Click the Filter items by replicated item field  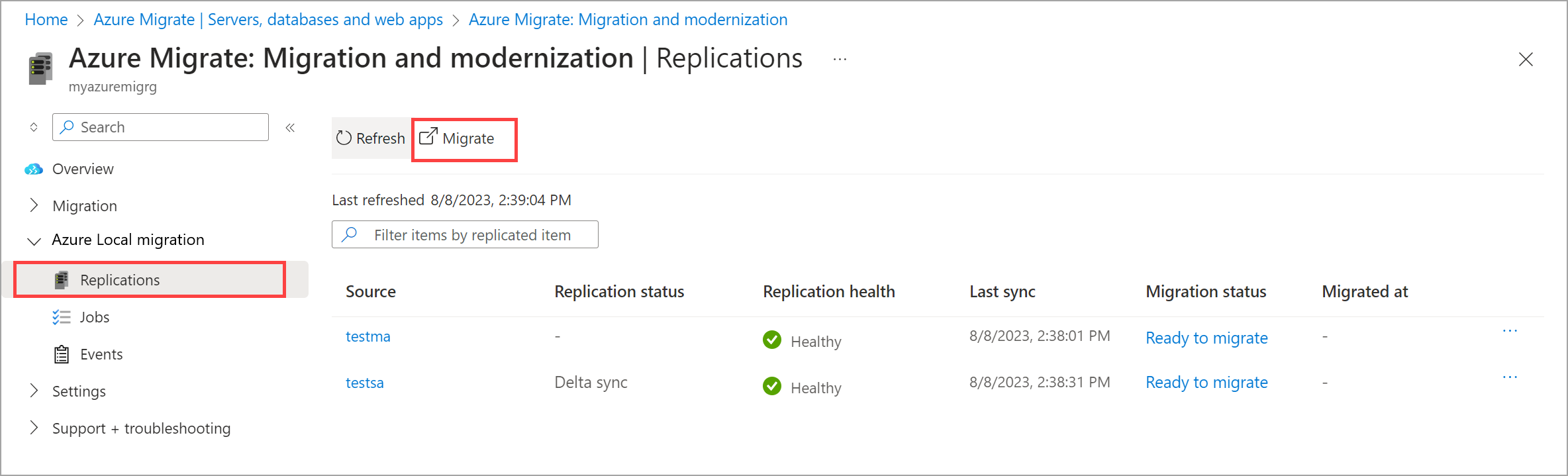point(471,235)
